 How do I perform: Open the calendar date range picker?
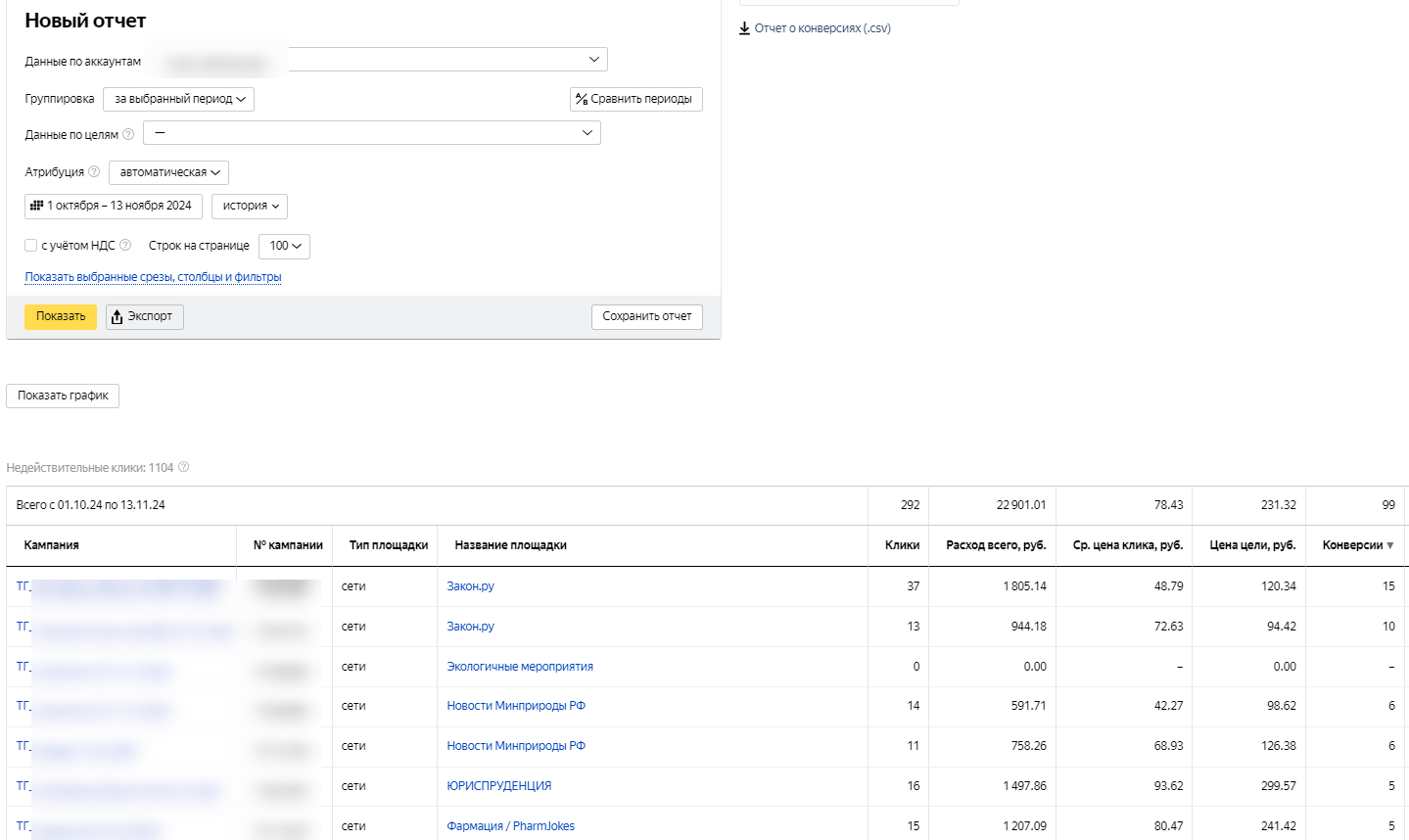[x=113, y=206]
